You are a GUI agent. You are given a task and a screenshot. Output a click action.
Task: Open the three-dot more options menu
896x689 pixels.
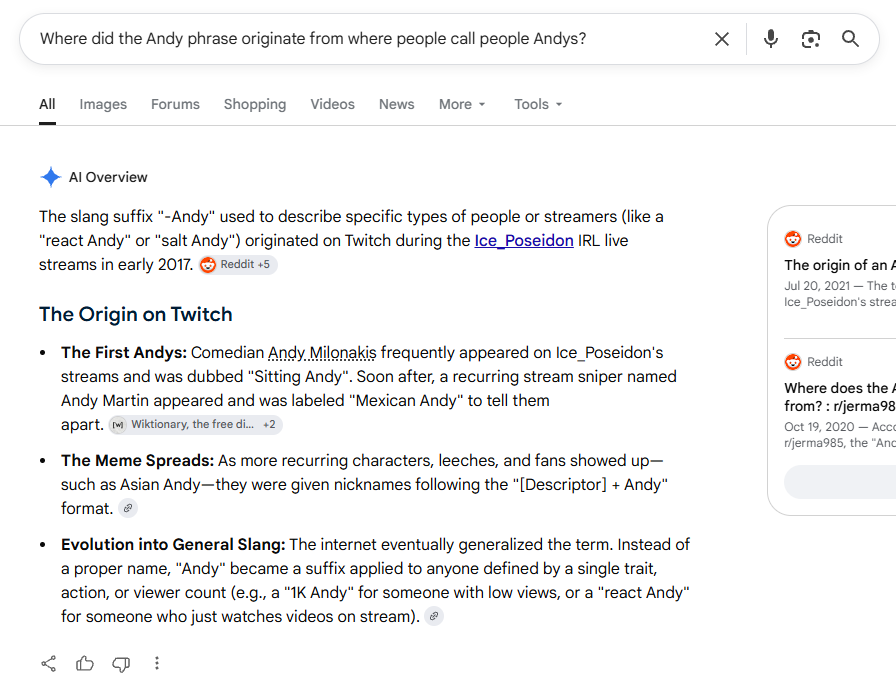(x=157, y=663)
